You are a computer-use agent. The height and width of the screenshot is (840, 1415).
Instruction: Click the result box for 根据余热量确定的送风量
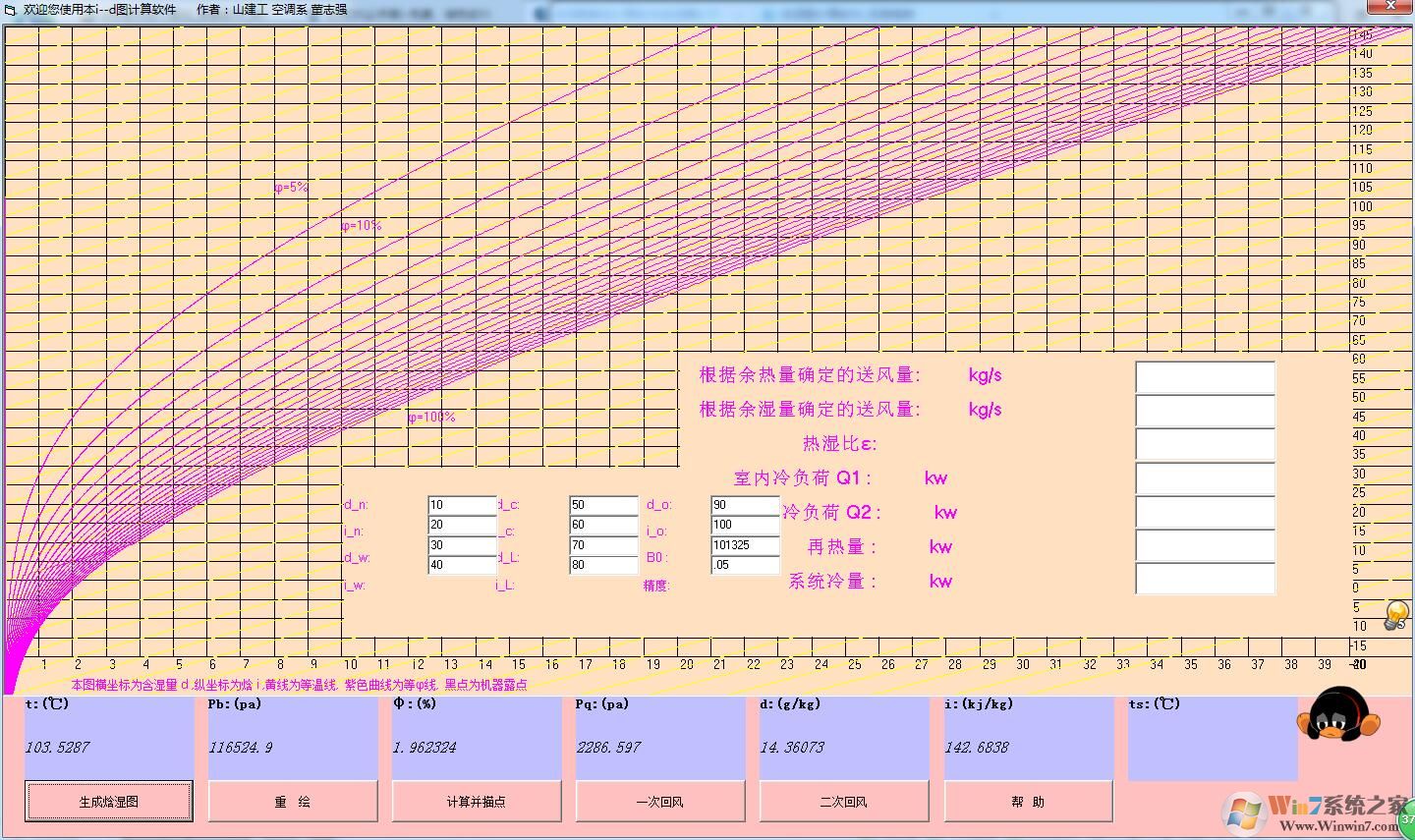[x=1205, y=377]
